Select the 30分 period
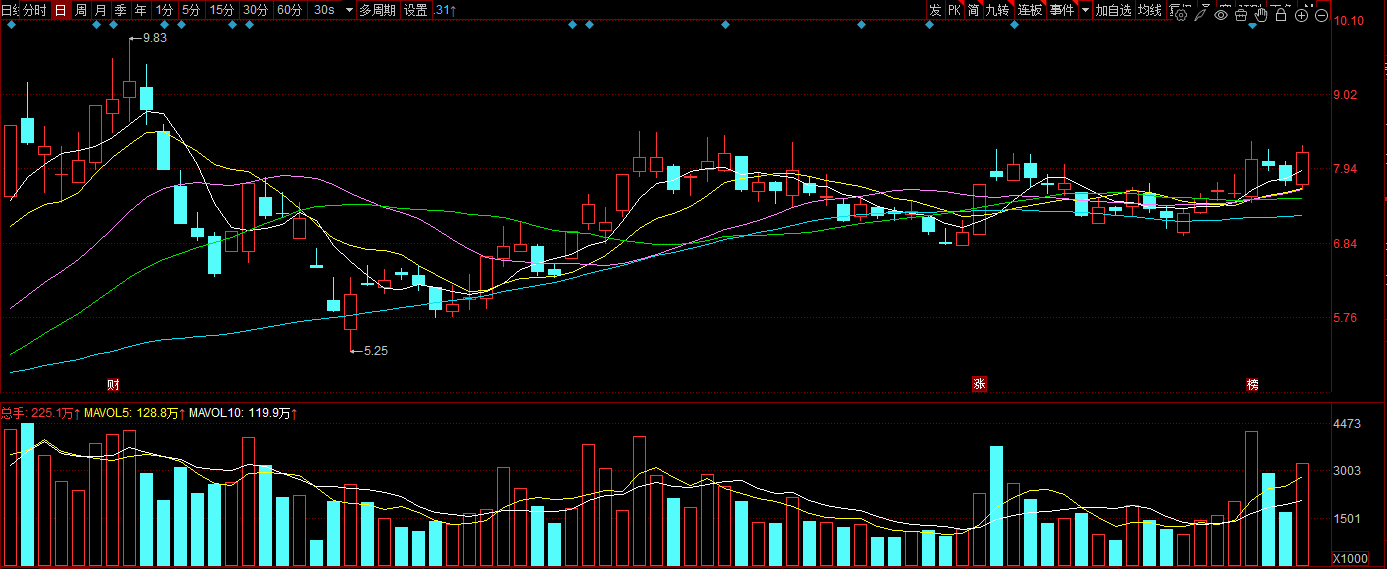Viewport: 1387px width, 569px height. (256, 10)
